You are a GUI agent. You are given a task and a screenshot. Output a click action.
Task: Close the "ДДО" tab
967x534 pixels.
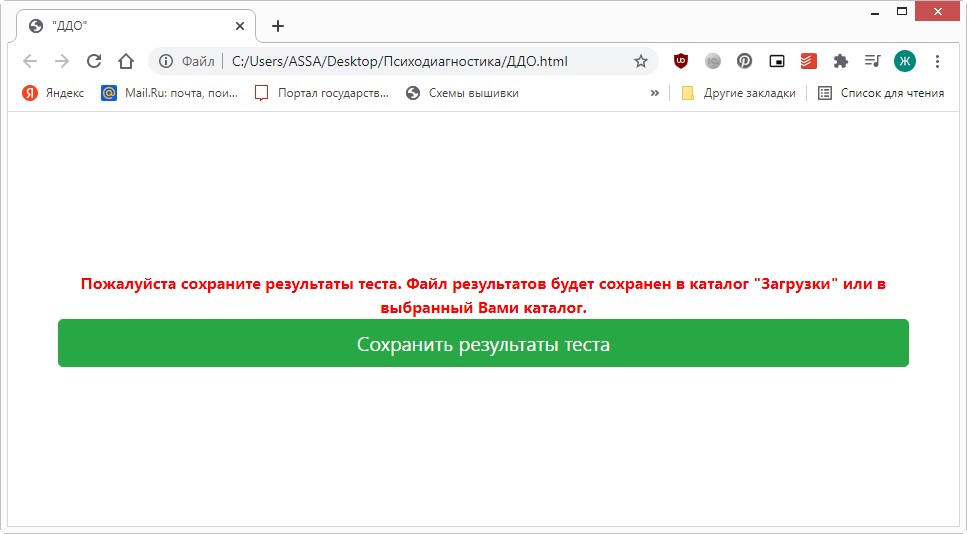pyautogui.click(x=240, y=26)
